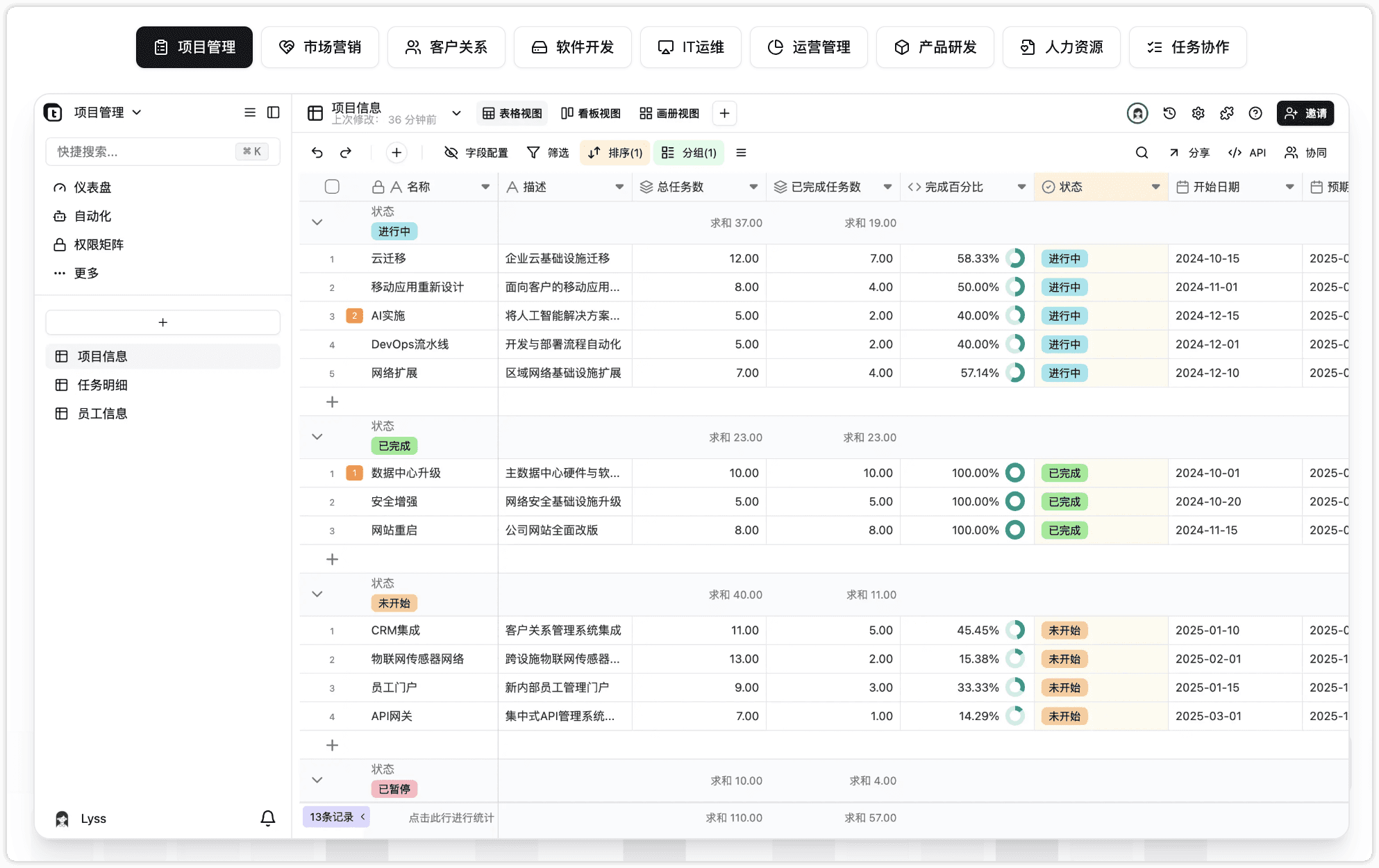
Task: Open the settings gear icon
Action: tap(1198, 113)
